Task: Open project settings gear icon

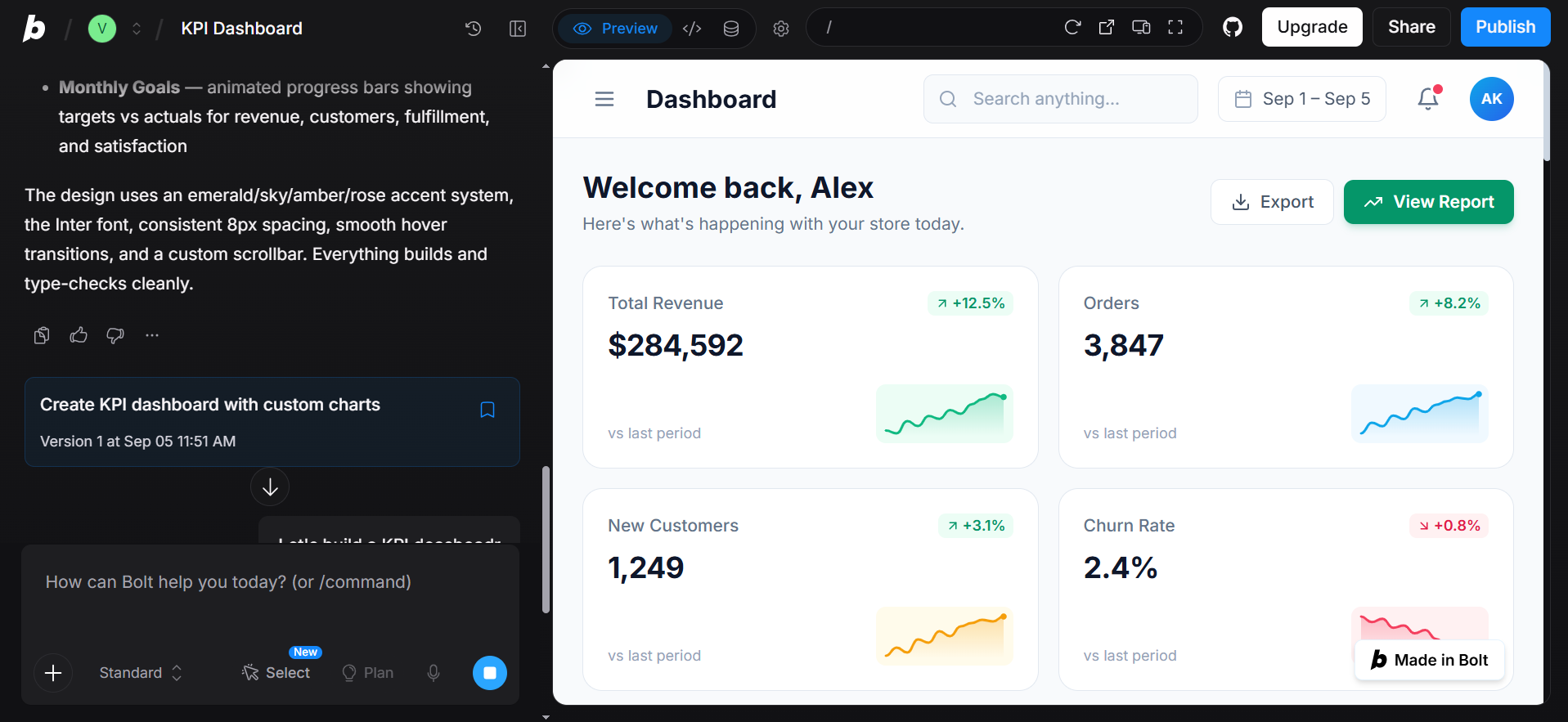Action: [x=781, y=29]
